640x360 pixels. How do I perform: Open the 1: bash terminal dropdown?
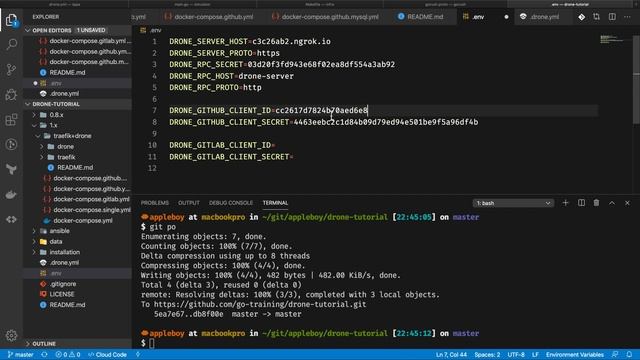513,203
